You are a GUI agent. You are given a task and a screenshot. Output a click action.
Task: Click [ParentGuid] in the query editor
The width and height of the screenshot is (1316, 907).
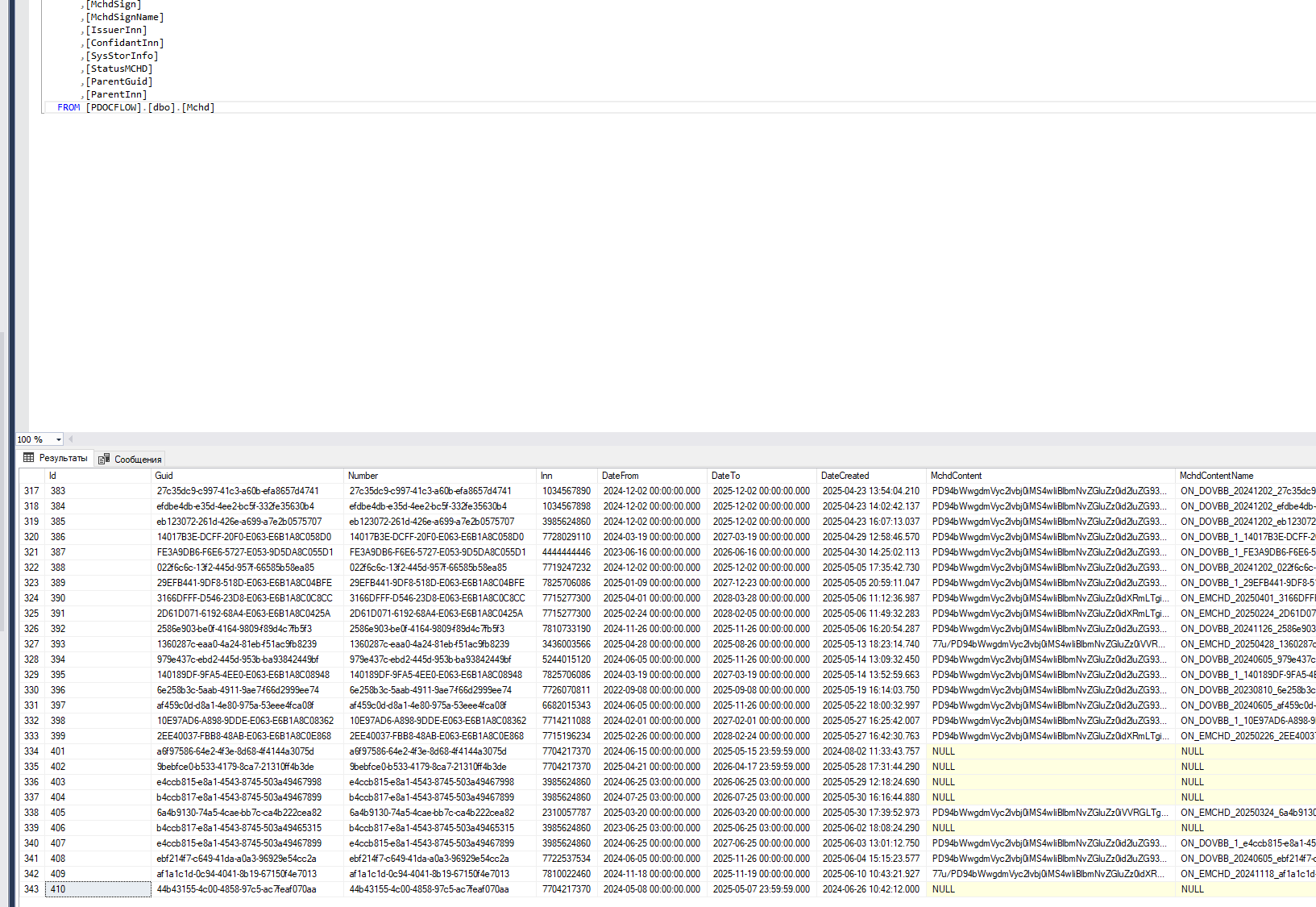pos(119,81)
